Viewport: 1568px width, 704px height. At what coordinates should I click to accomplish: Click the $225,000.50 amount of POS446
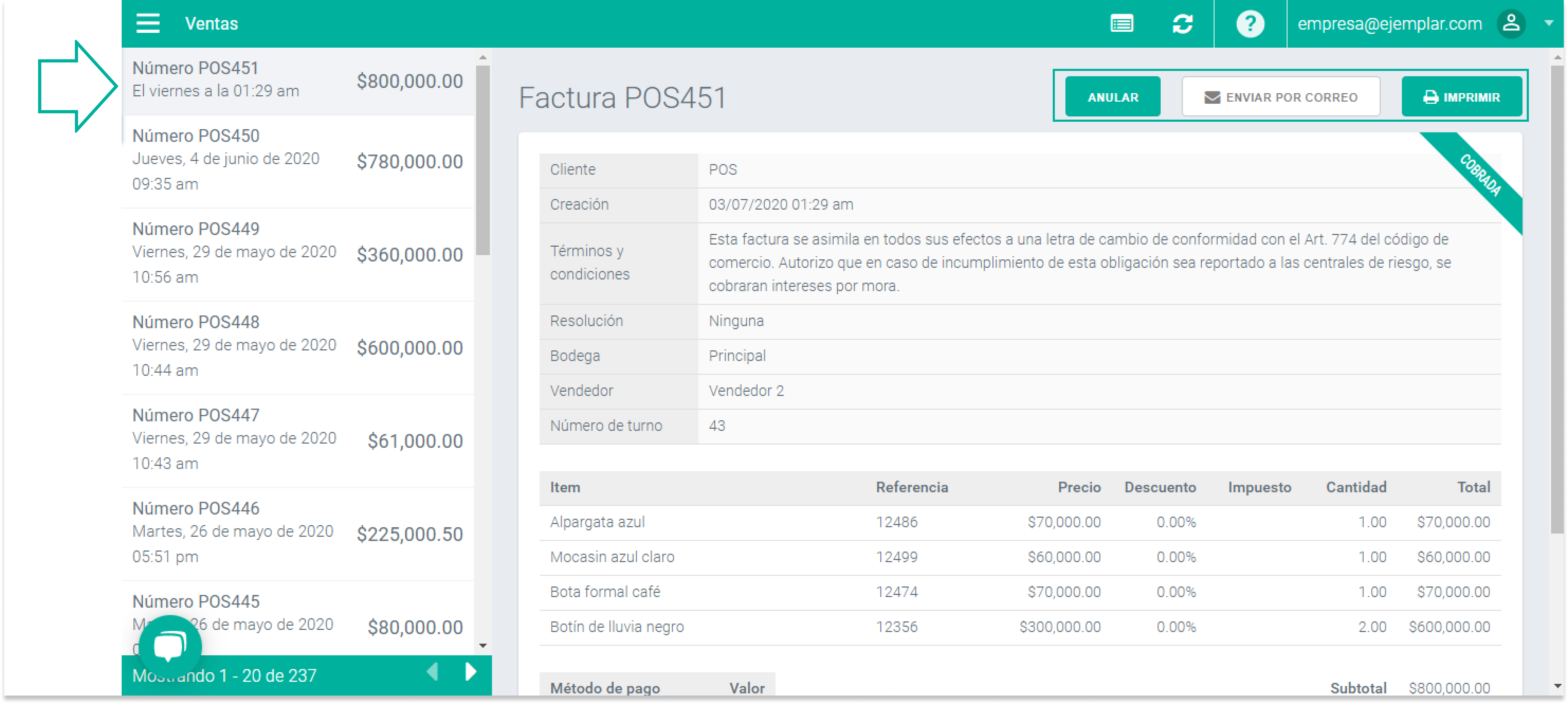(410, 535)
